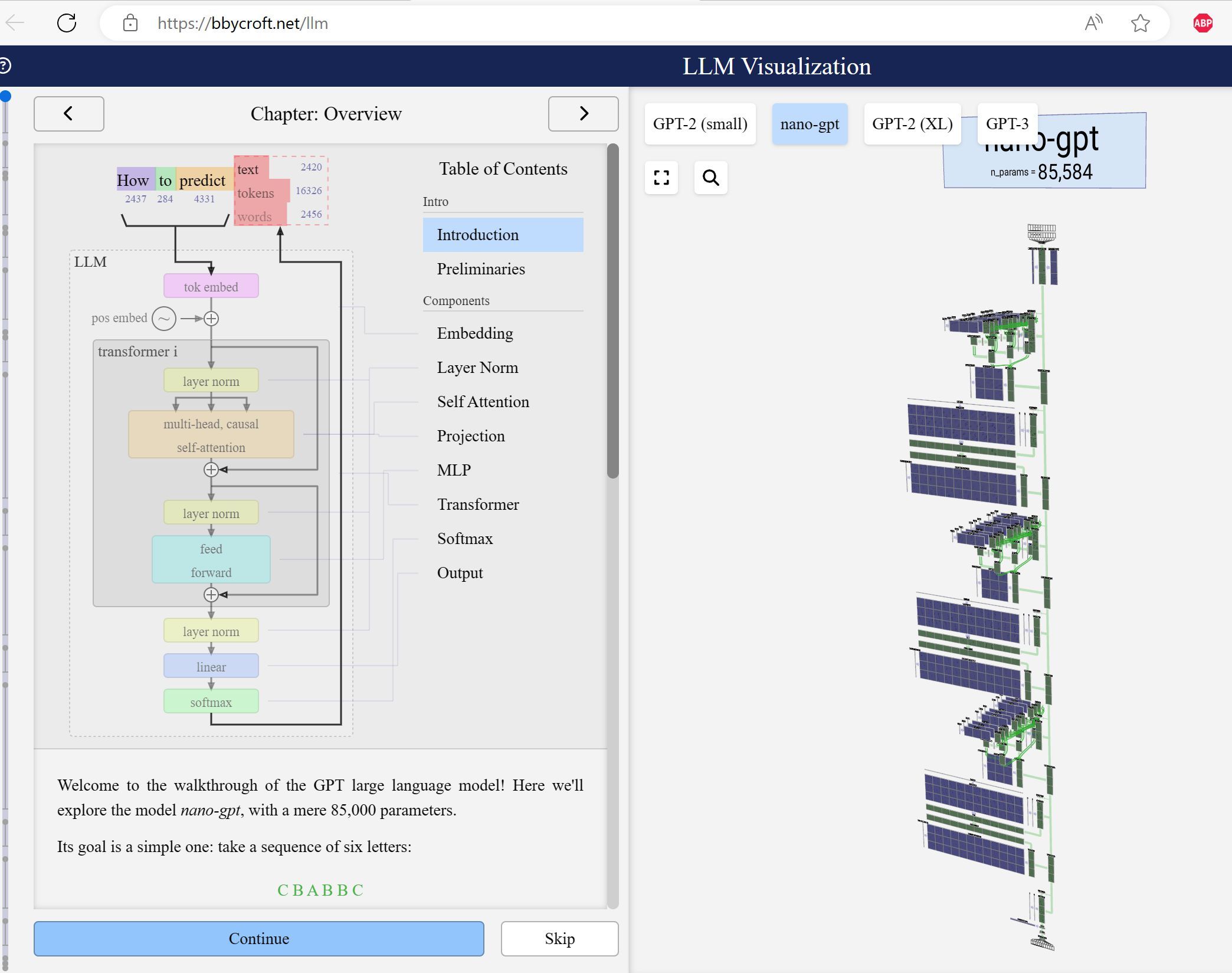The height and width of the screenshot is (973, 1232).
Task: Jump to the MLP section
Action: pos(503,470)
